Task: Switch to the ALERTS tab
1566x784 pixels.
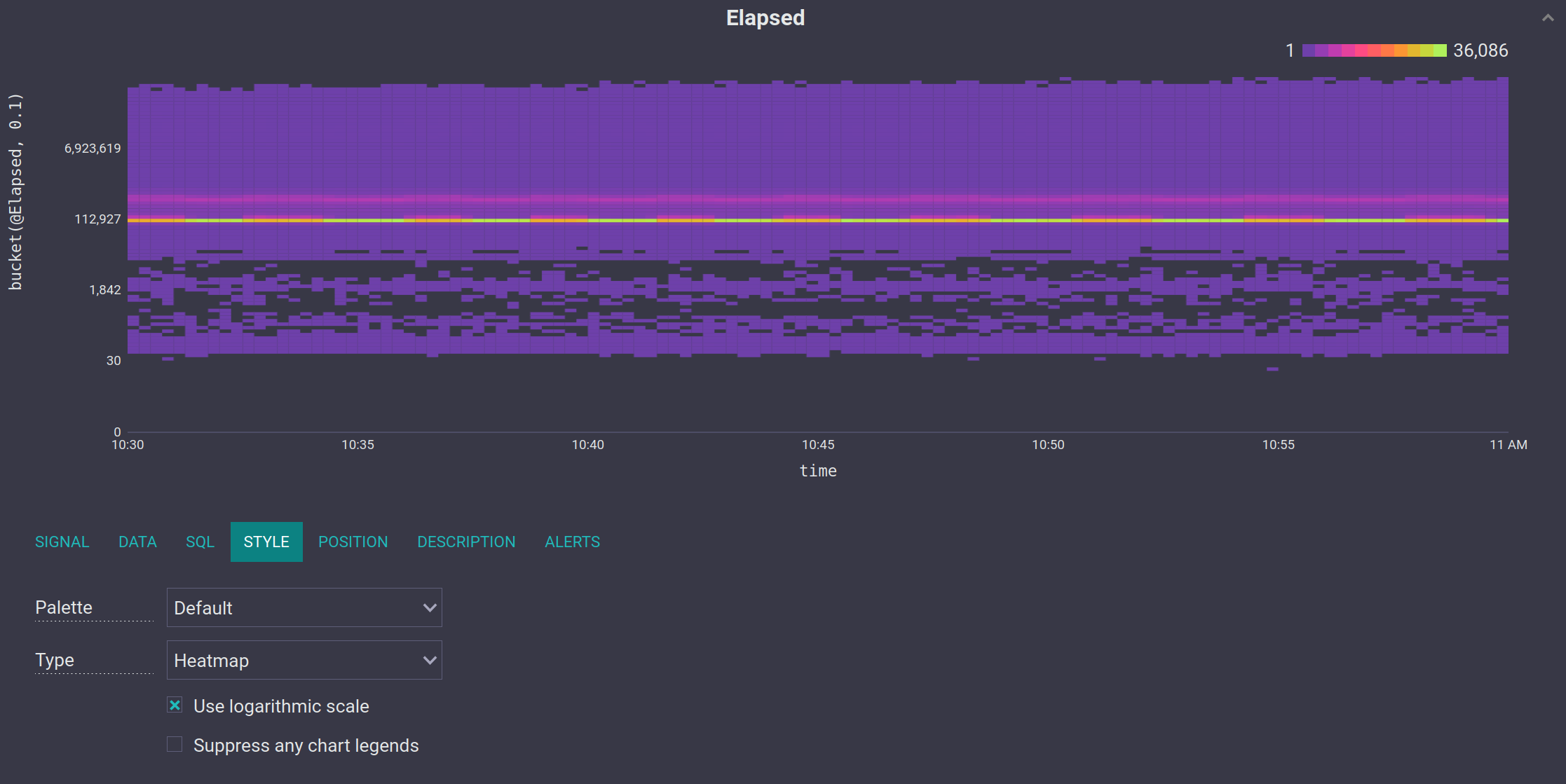Action: tap(572, 542)
